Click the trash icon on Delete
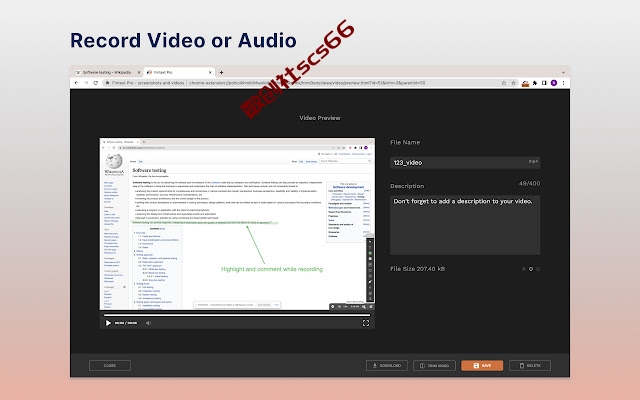The width and height of the screenshot is (640, 400). [521, 365]
